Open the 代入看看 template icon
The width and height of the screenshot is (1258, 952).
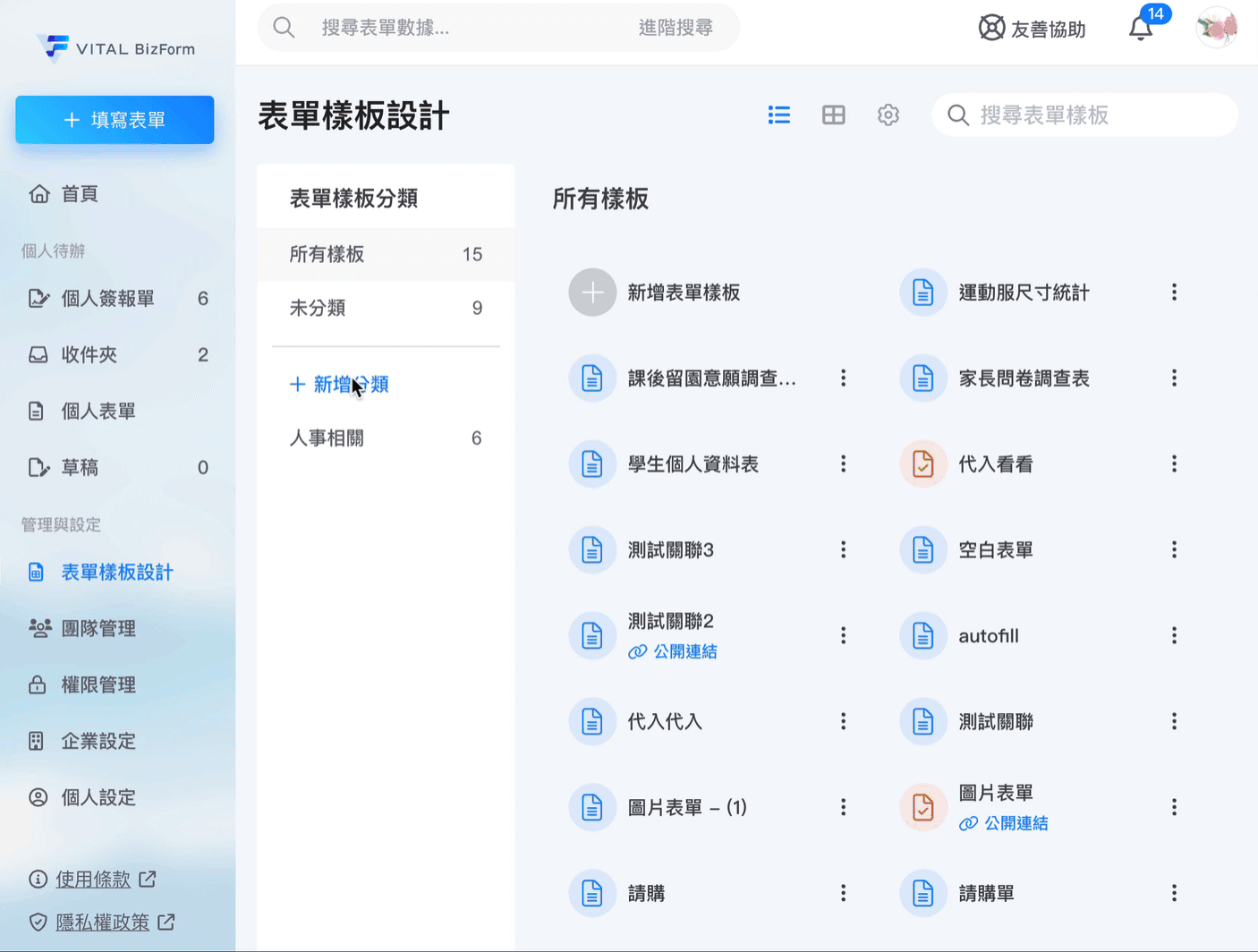click(922, 464)
